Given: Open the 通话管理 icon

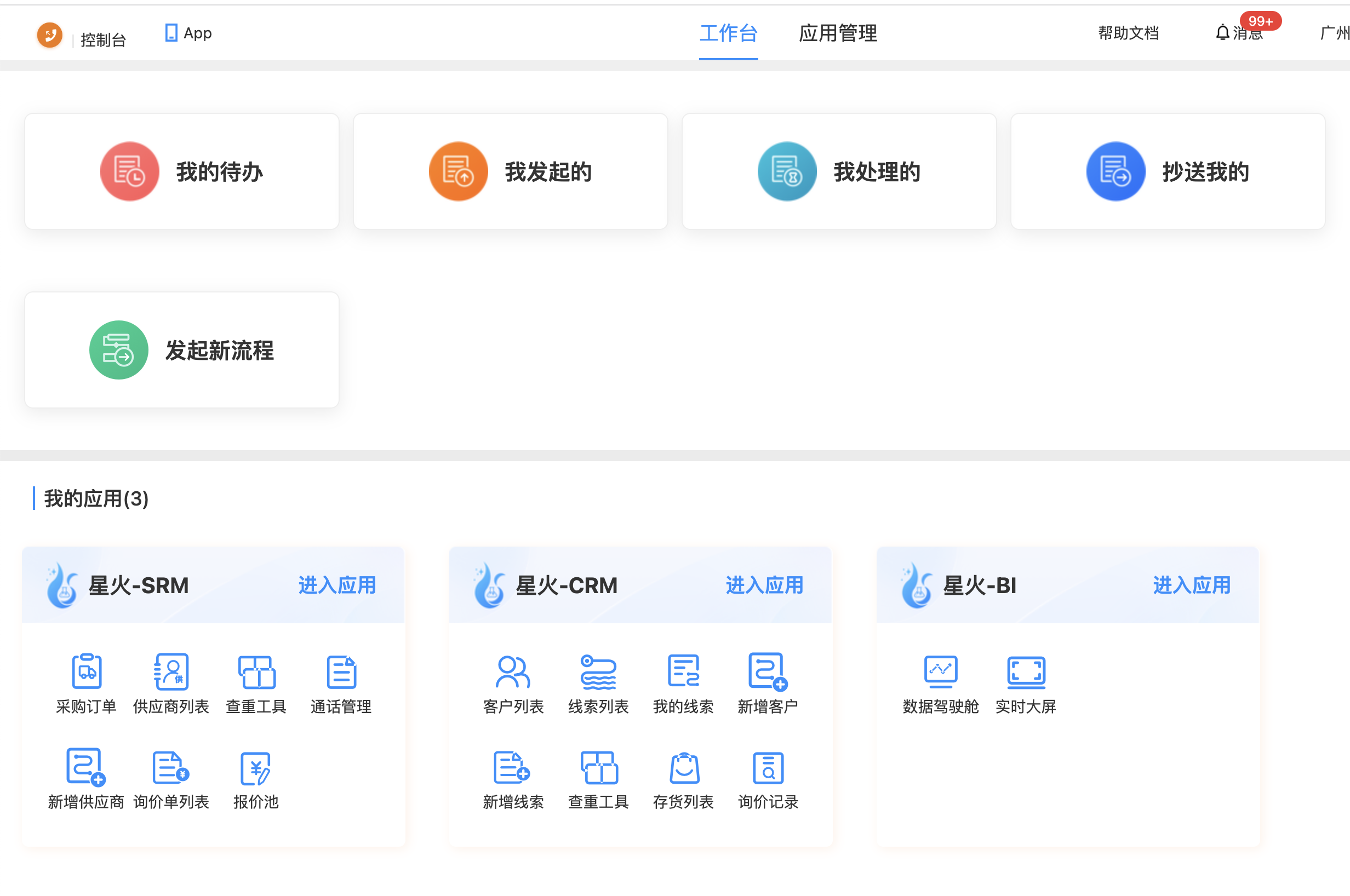Looking at the screenshot, I should [341, 672].
